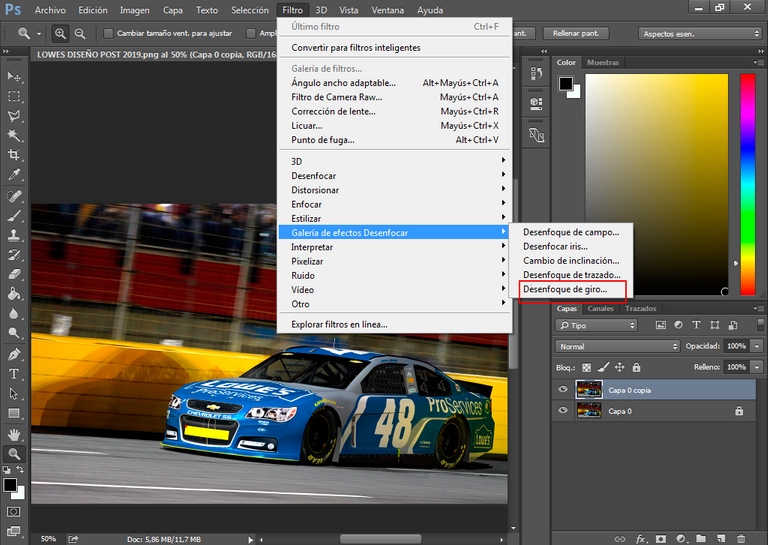
Task: Click the create new group folder icon
Action: pos(701,539)
